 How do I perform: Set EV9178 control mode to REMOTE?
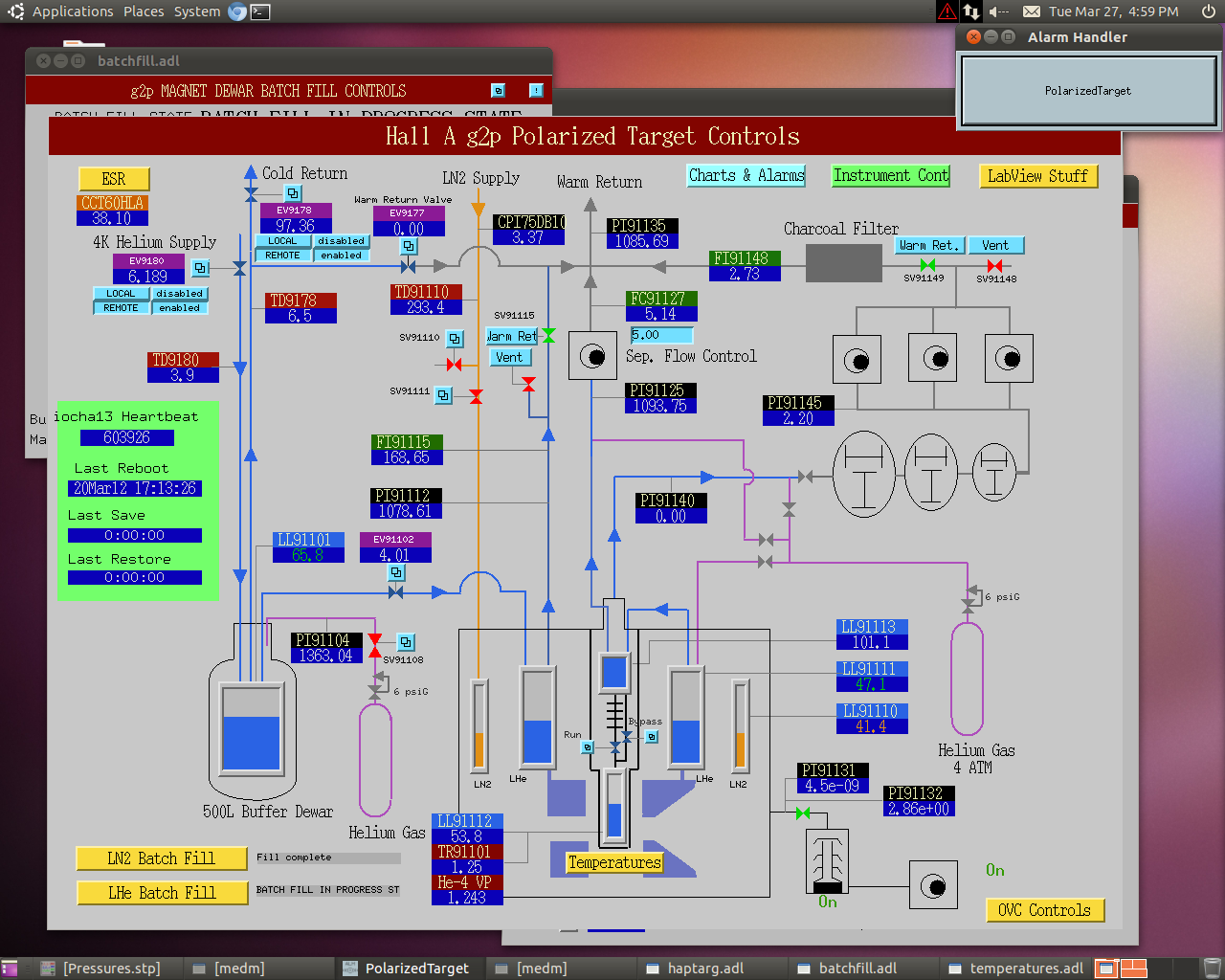click(x=282, y=256)
